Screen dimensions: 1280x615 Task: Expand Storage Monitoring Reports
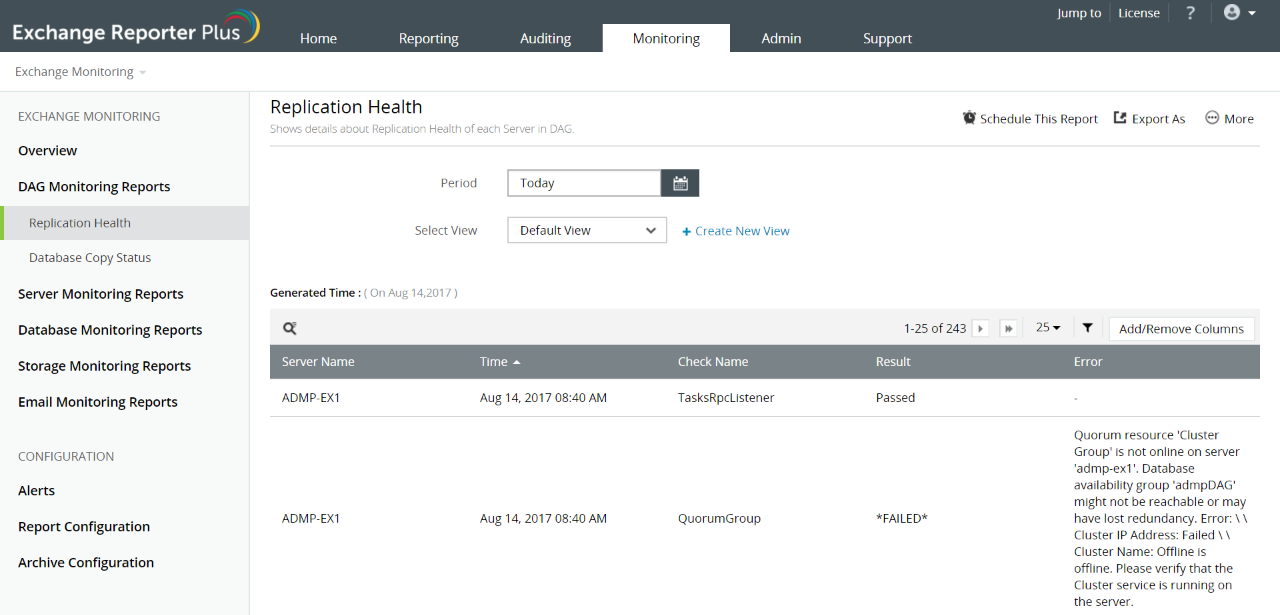pyautogui.click(x=104, y=366)
